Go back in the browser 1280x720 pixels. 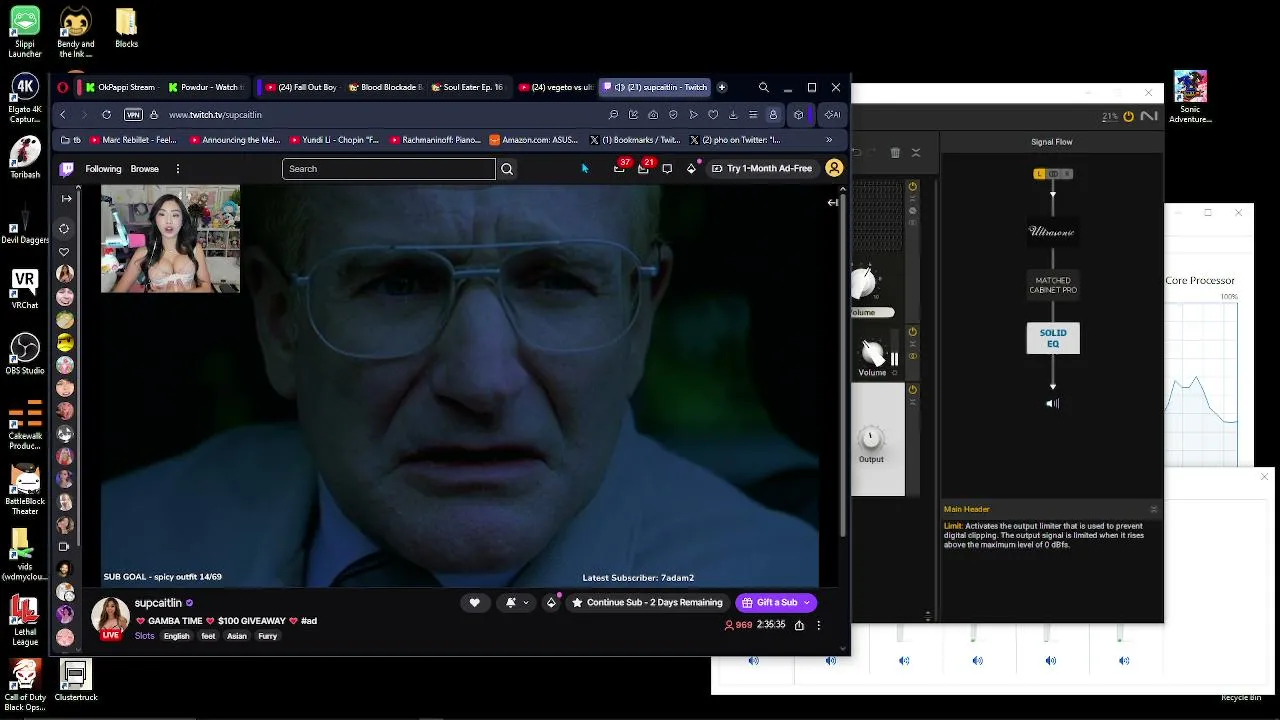63,115
